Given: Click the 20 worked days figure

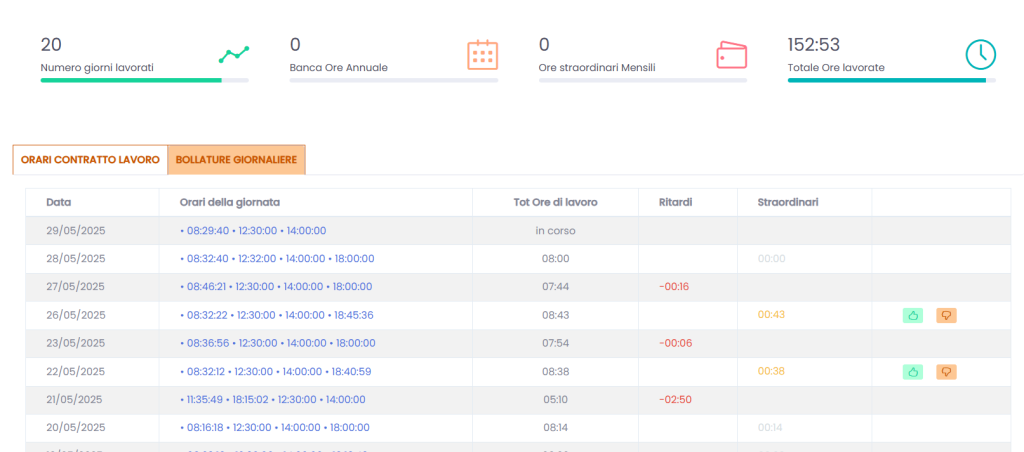Looking at the screenshot, I should [50, 44].
